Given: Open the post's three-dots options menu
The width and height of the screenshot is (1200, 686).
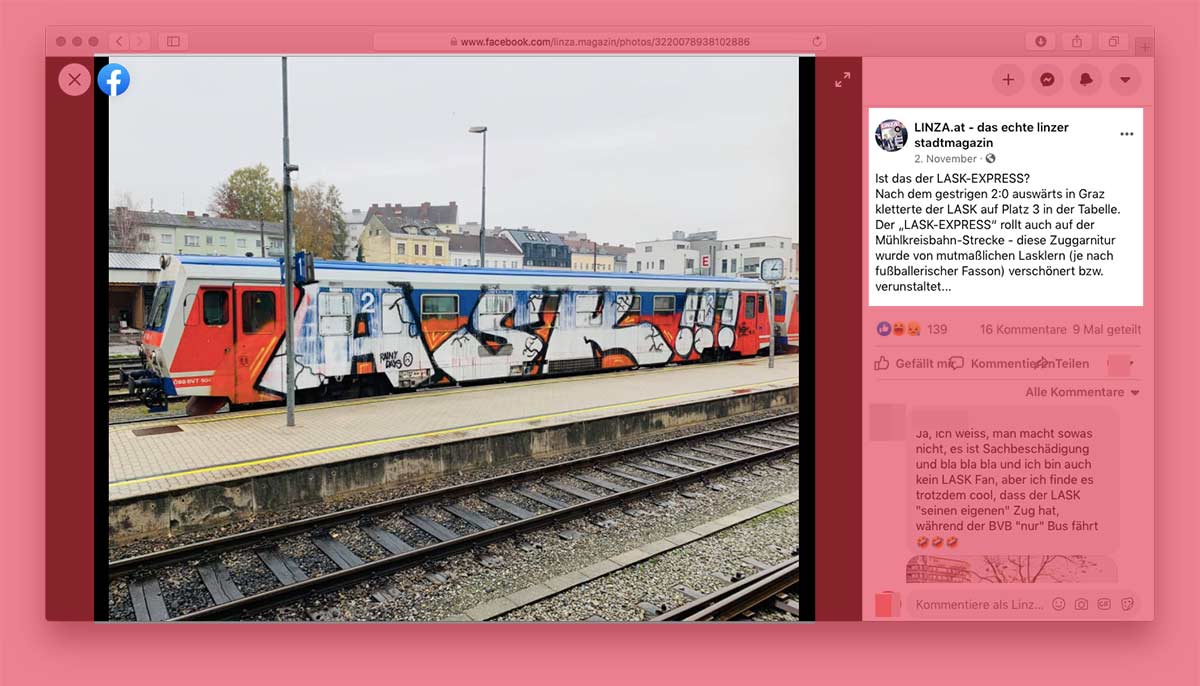Looking at the screenshot, I should point(1127,134).
